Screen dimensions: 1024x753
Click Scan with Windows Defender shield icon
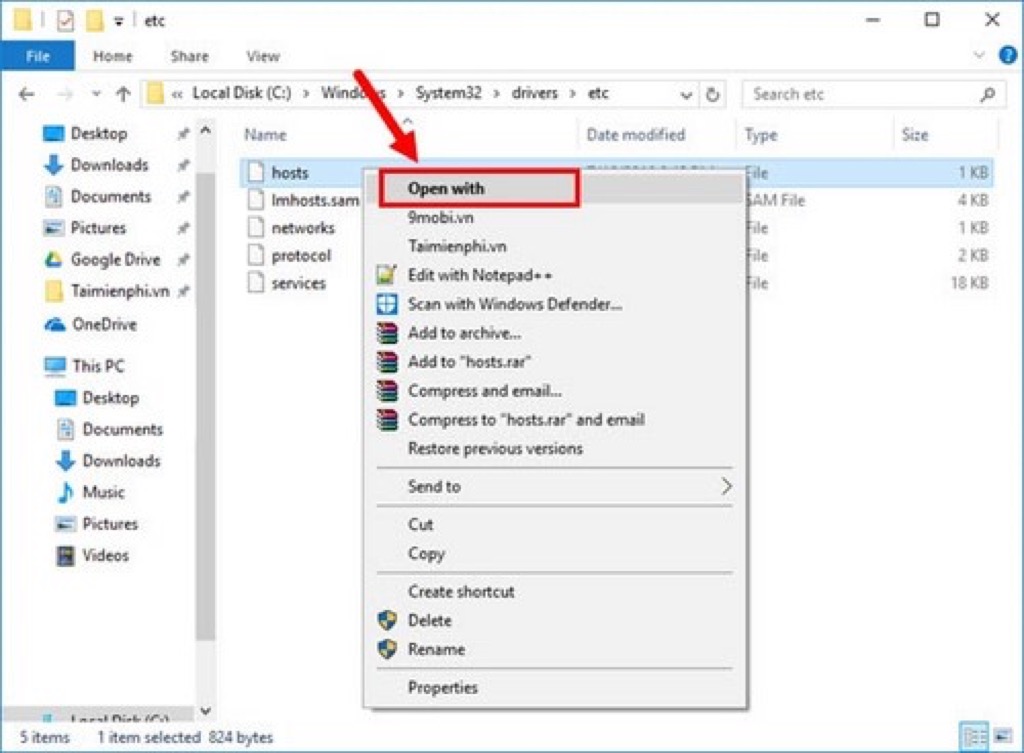point(387,304)
